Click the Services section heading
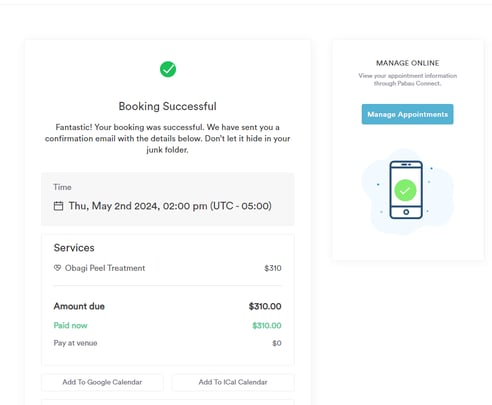Viewport: 492px width, 405px height. [x=74, y=248]
